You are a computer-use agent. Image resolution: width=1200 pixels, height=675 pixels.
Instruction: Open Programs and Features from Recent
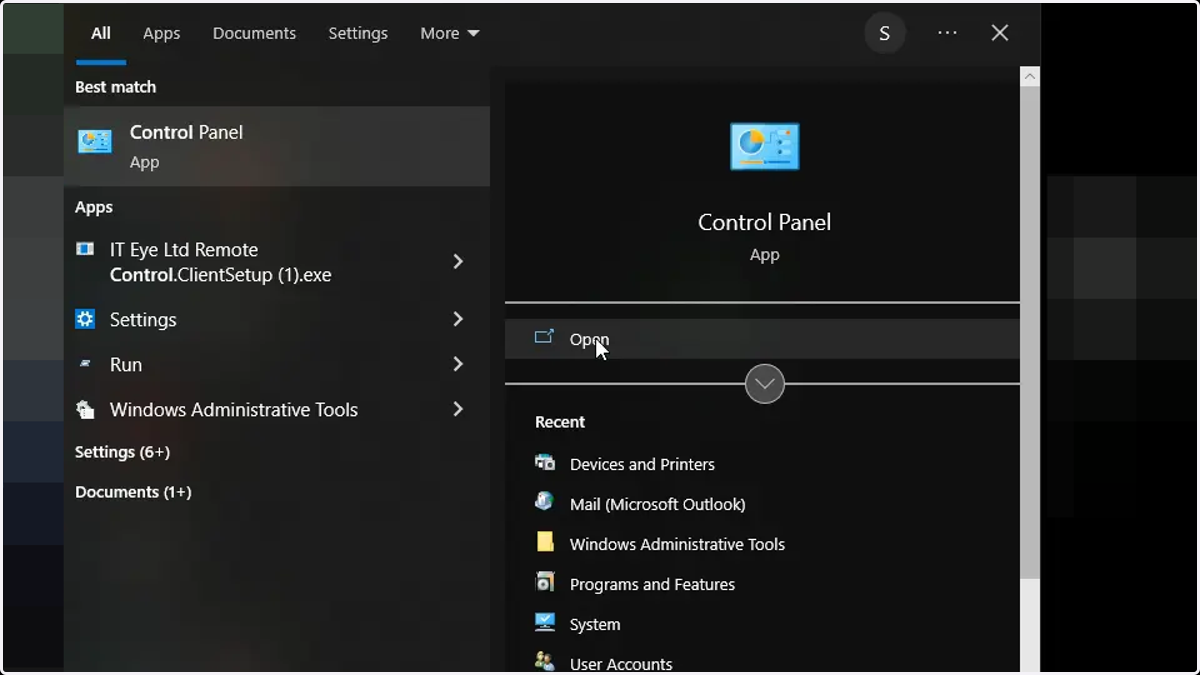click(652, 584)
